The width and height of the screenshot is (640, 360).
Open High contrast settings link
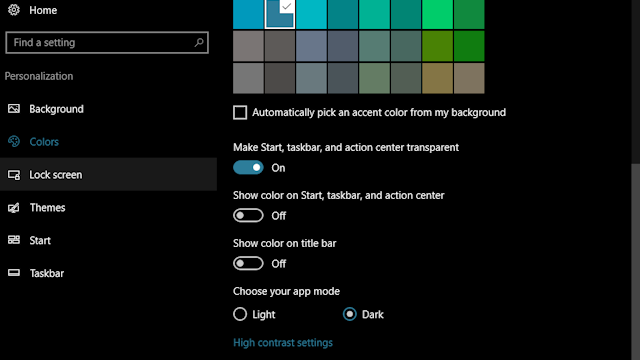coord(283,342)
